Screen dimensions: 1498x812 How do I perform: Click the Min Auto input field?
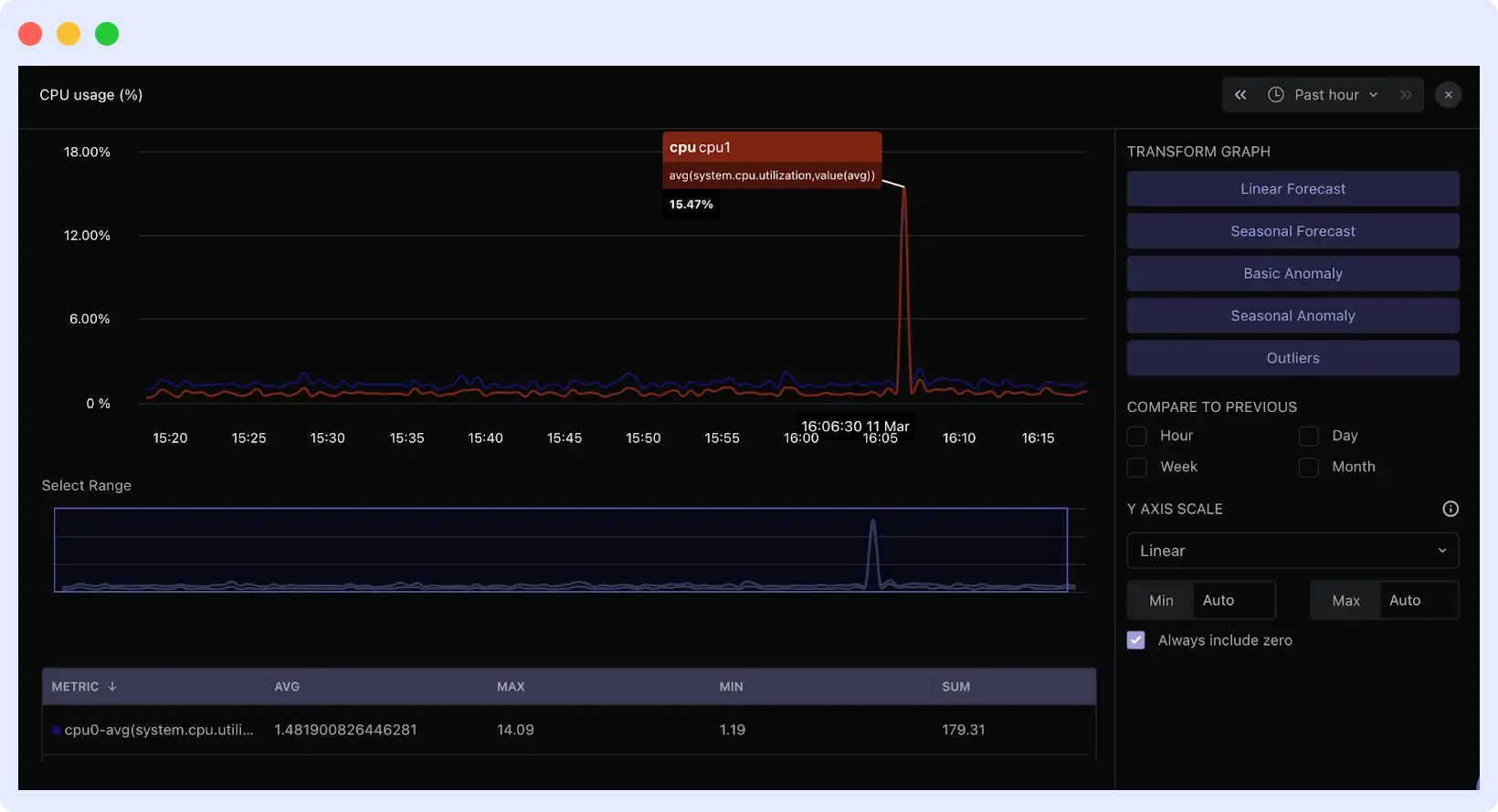click(x=1233, y=600)
